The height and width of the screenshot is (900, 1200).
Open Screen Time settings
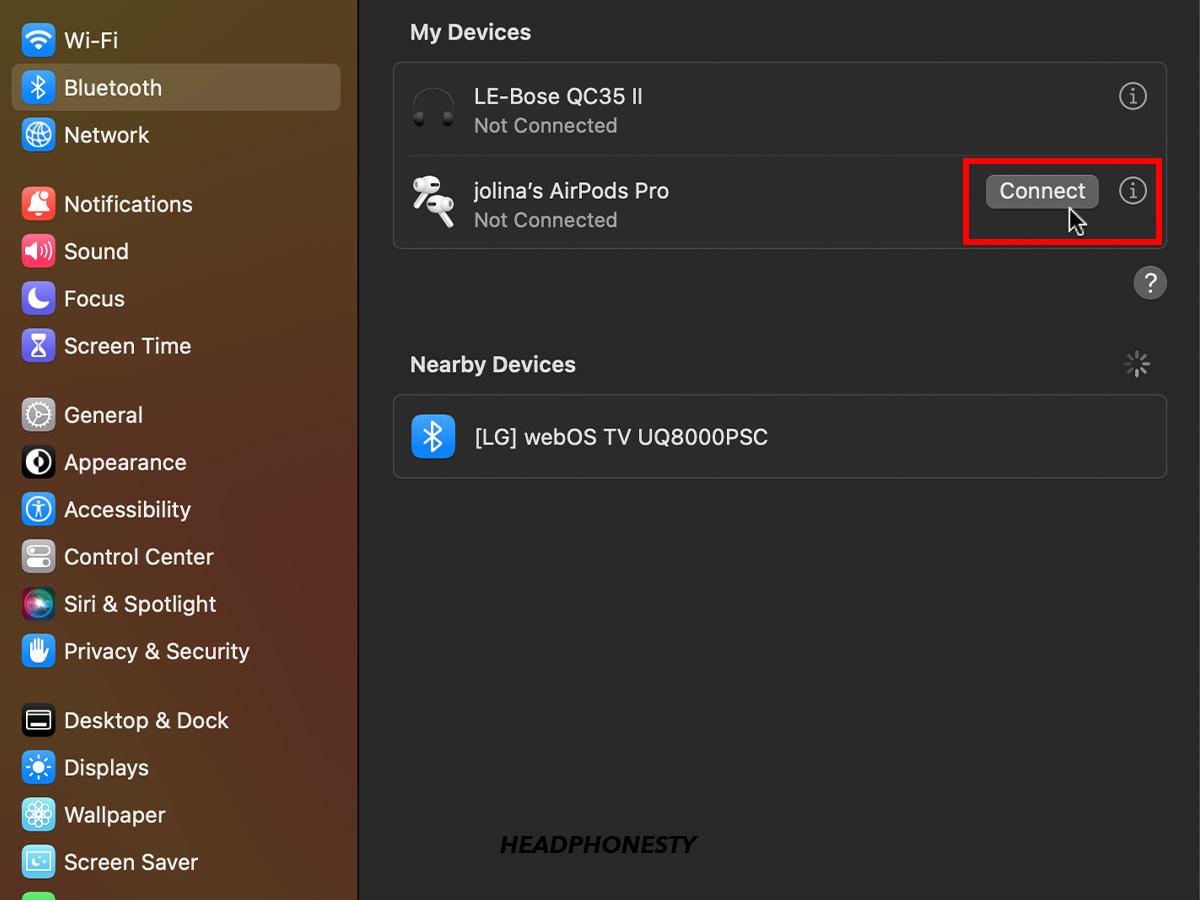(128, 346)
